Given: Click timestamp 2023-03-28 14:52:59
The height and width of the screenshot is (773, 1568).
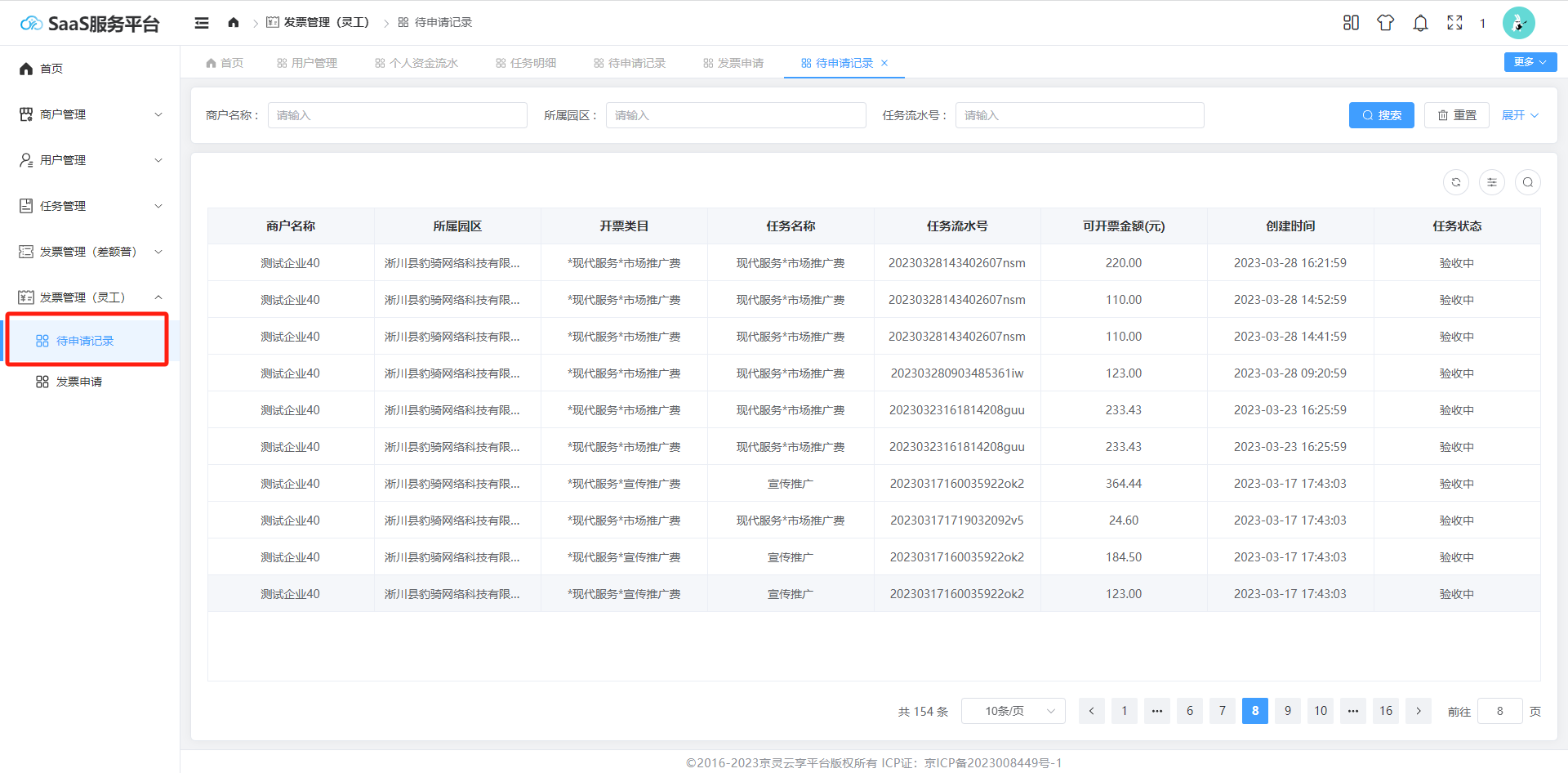Looking at the screenshot, I should (1290, 300).
